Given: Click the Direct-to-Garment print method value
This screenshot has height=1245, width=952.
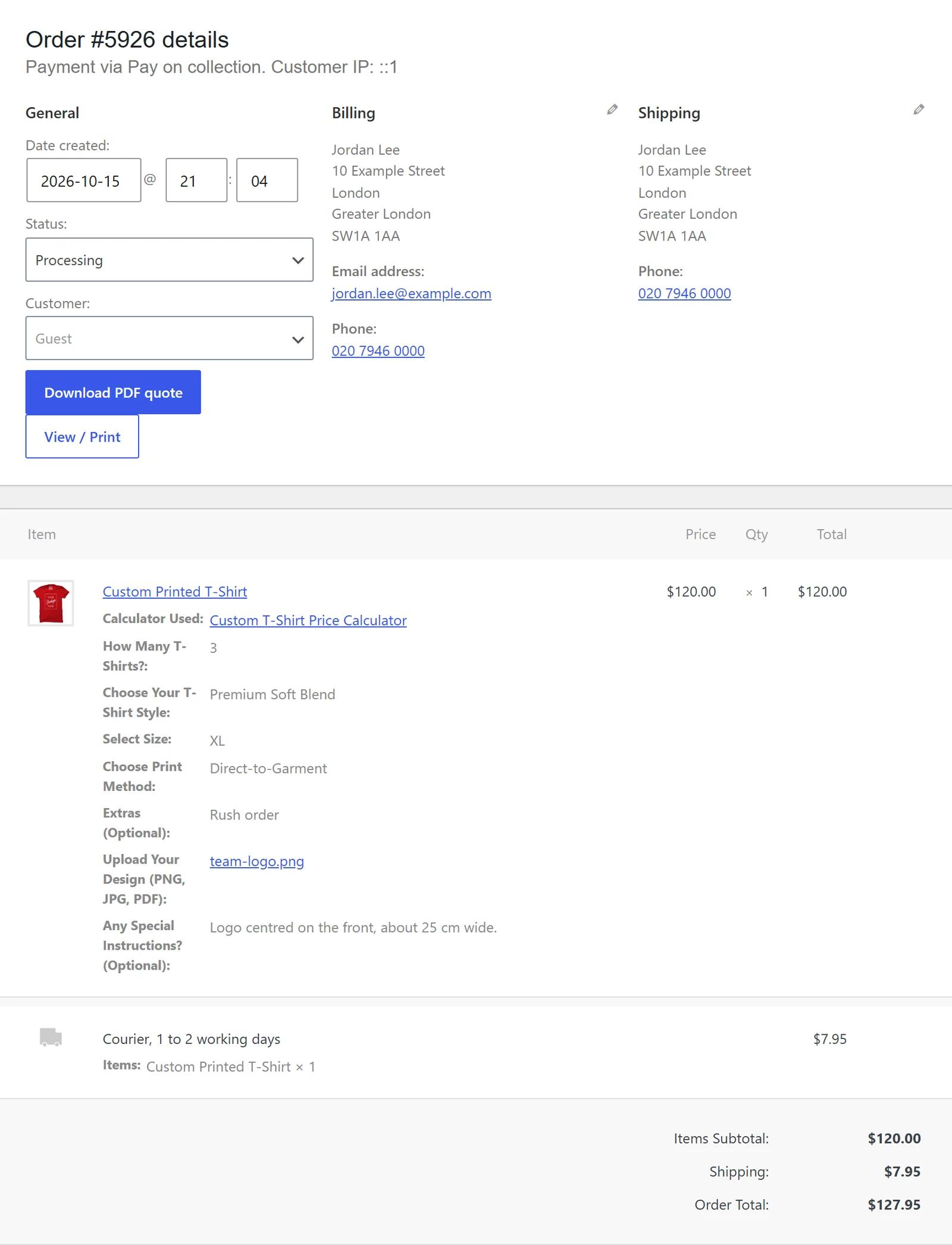Looking at the screenshot, I should (268, 768).
